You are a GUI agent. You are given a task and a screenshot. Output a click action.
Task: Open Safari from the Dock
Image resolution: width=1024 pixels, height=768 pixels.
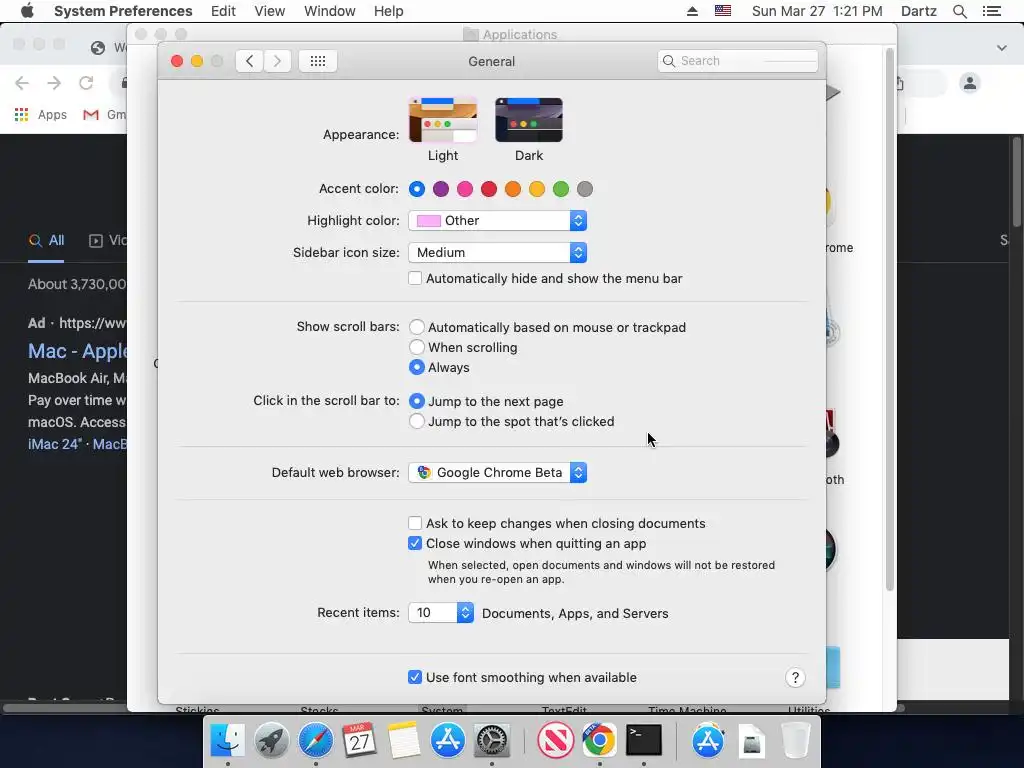(315, 741)
